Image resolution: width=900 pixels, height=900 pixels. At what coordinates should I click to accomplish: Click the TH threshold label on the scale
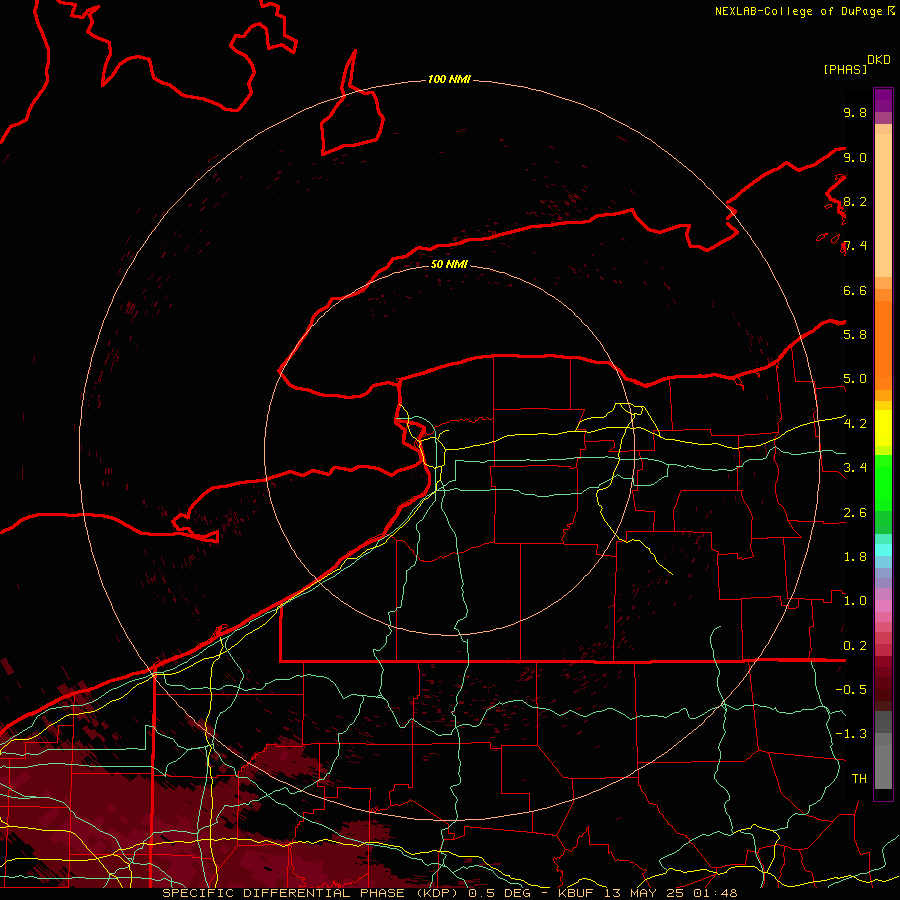859,778
